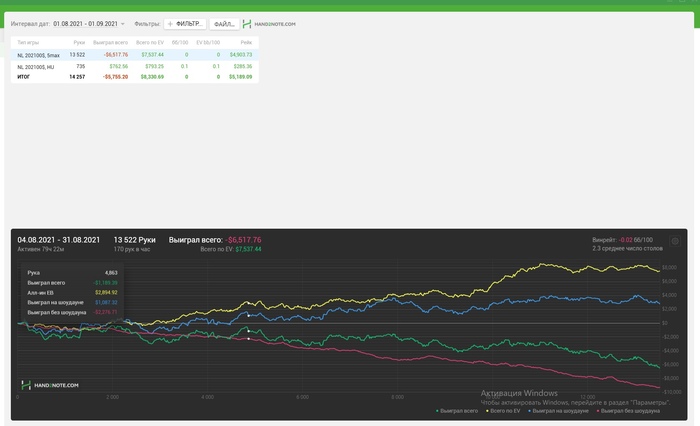
Task: Click Активен 79ч 22м text
Action: tap(41, 249)
